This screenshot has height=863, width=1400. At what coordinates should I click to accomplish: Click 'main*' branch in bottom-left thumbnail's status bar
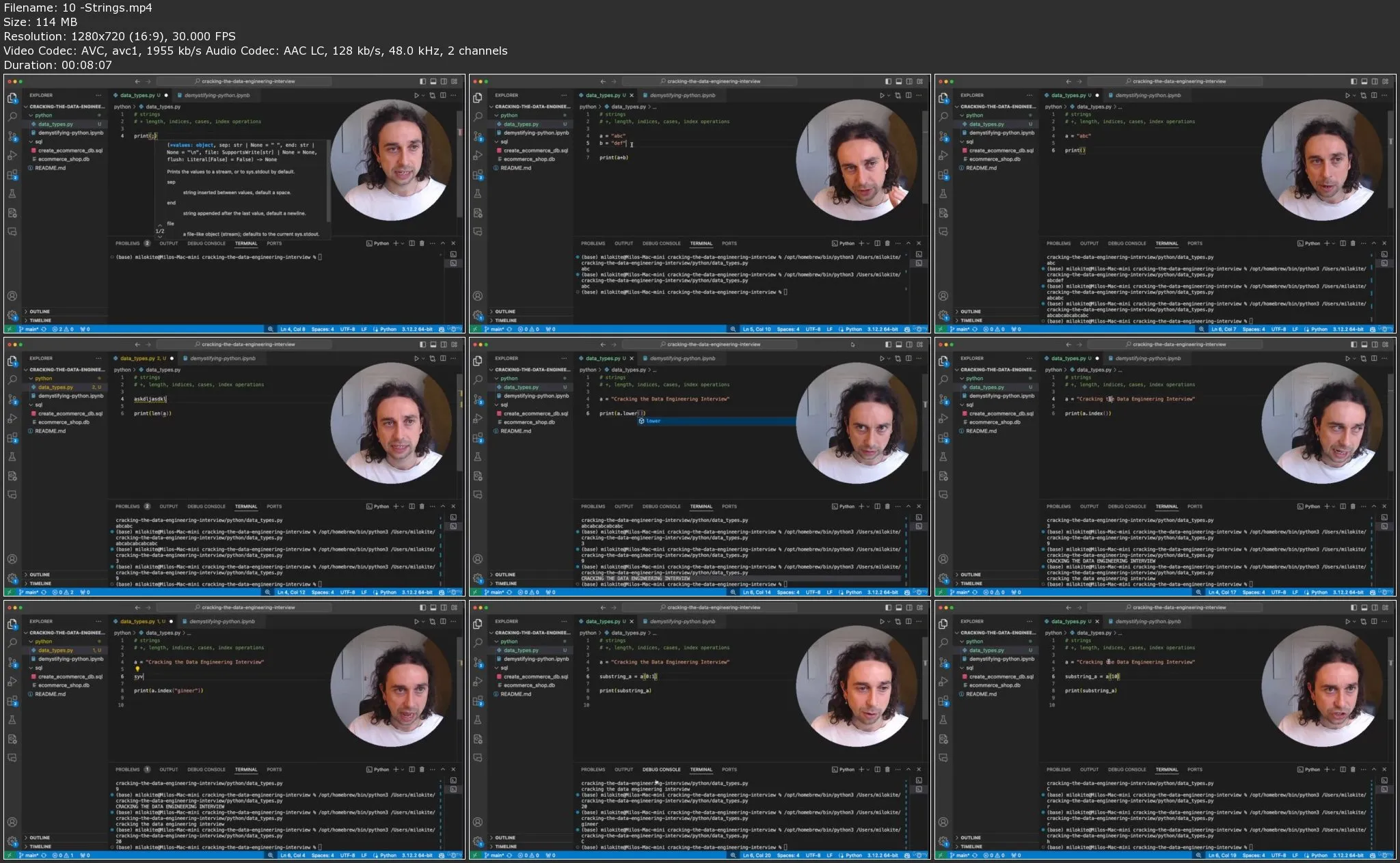pyautogui.click(x=31, y=855)
